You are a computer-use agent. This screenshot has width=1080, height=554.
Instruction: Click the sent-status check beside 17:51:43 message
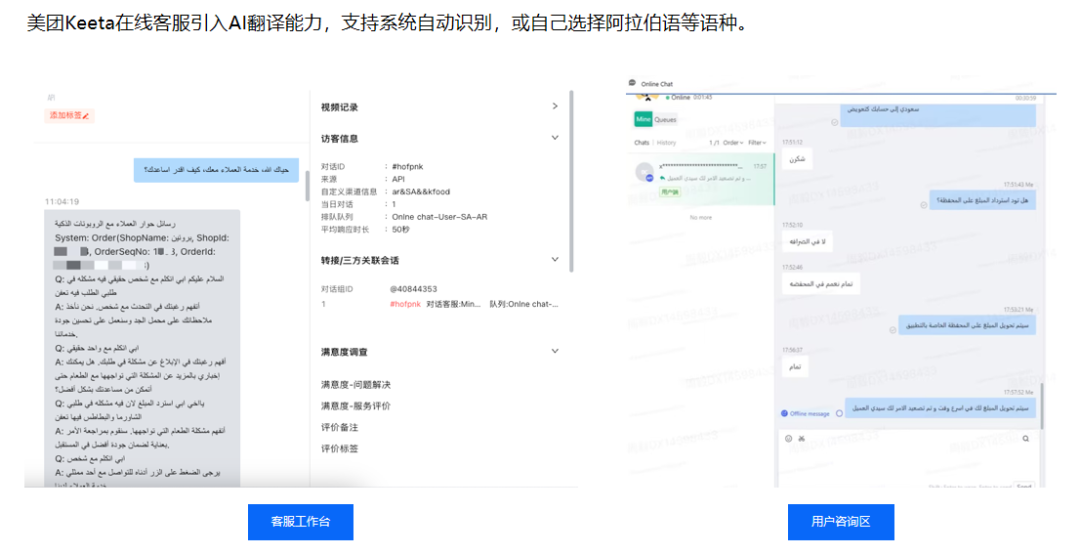click(924, 205)
